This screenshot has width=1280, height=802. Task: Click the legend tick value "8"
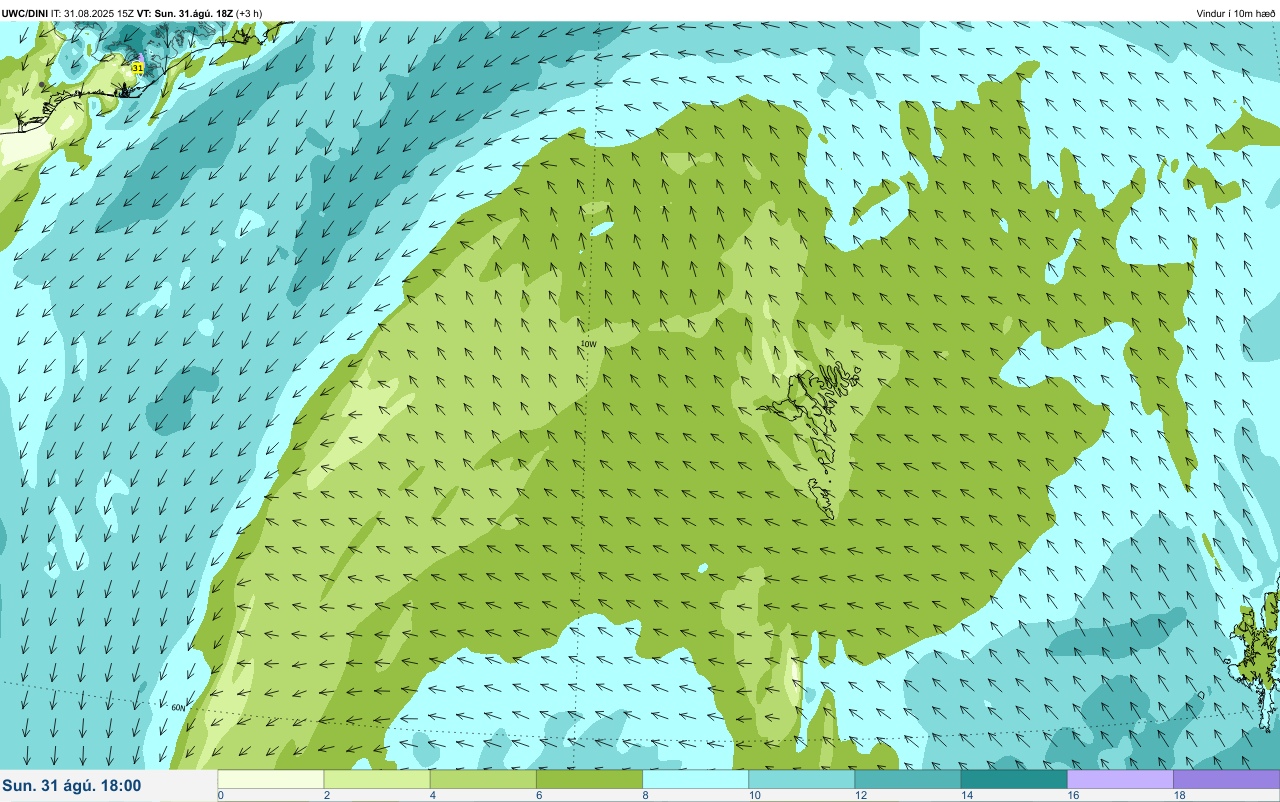click(646, 795)
